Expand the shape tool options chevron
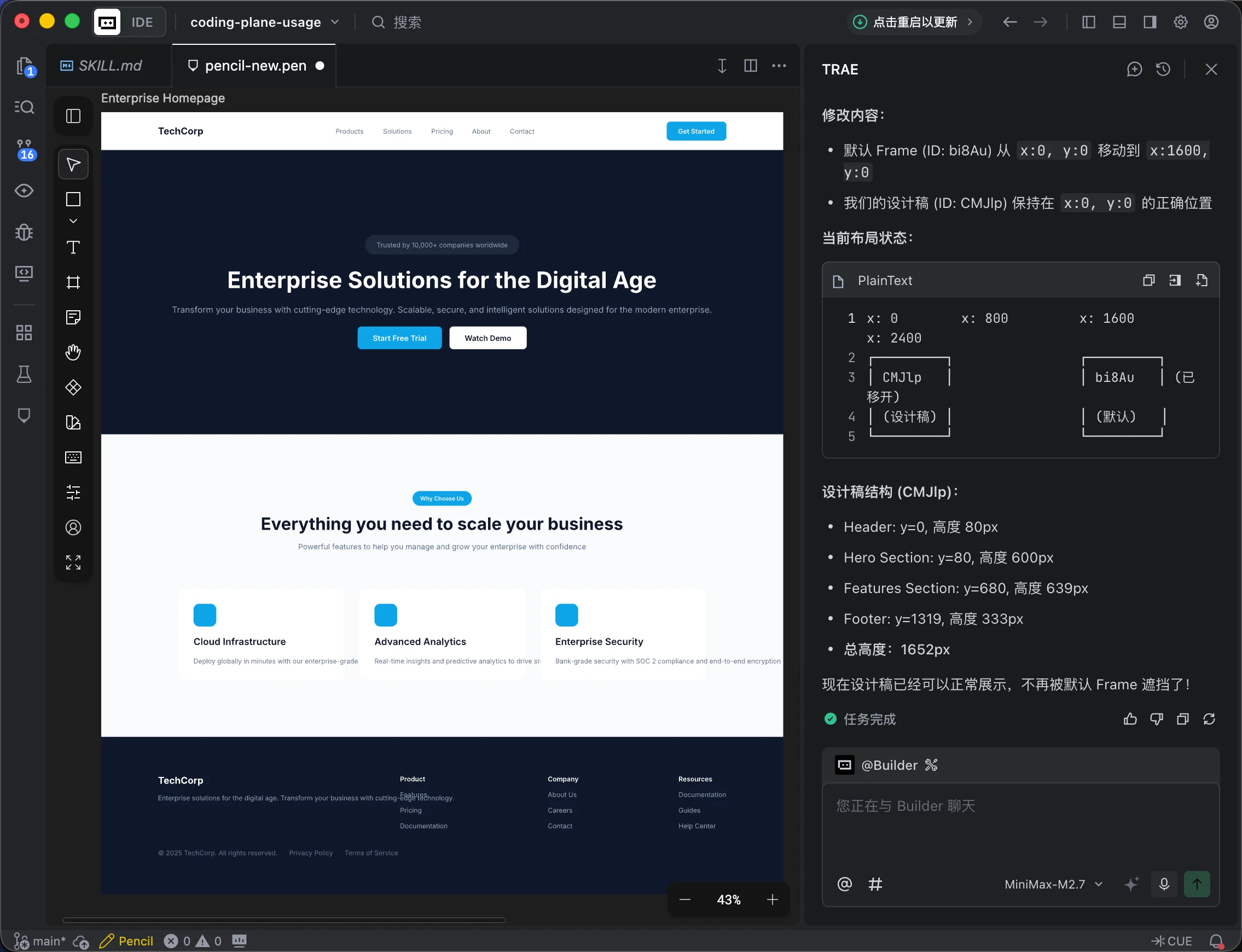 tap(73, 221)
